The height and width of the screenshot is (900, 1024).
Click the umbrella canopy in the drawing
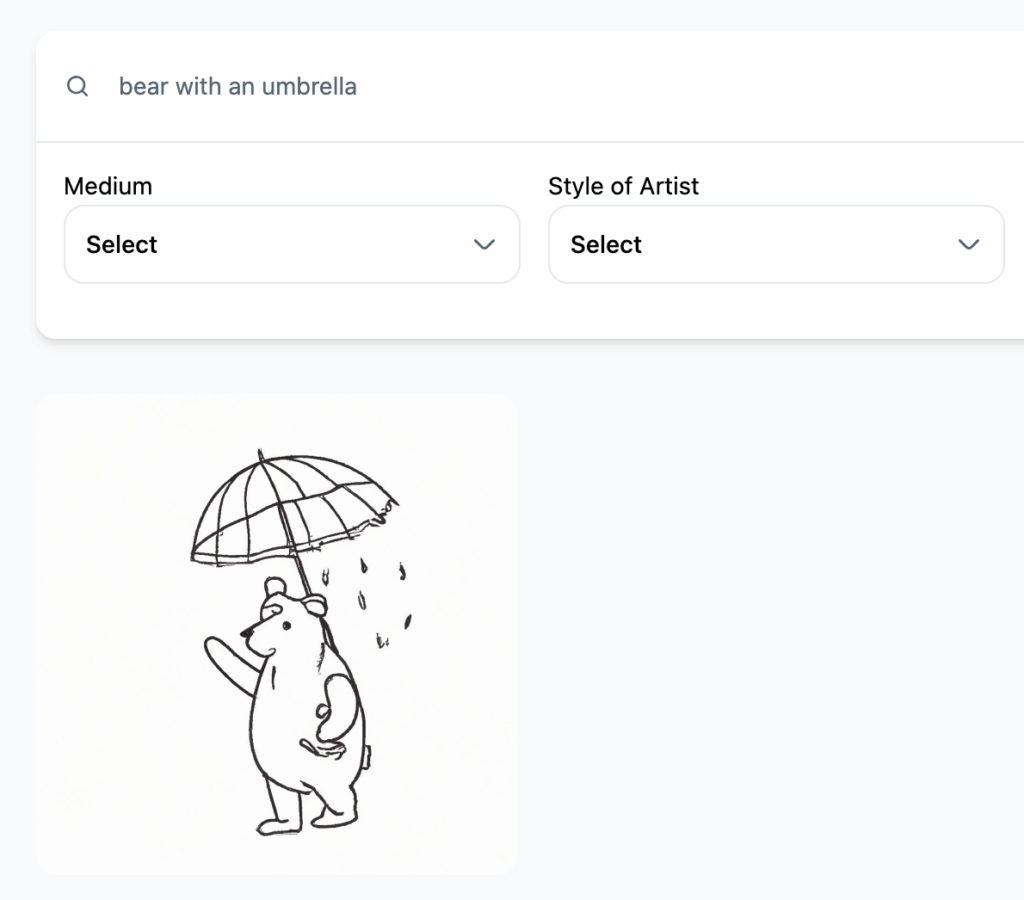[x=290, y=505]
